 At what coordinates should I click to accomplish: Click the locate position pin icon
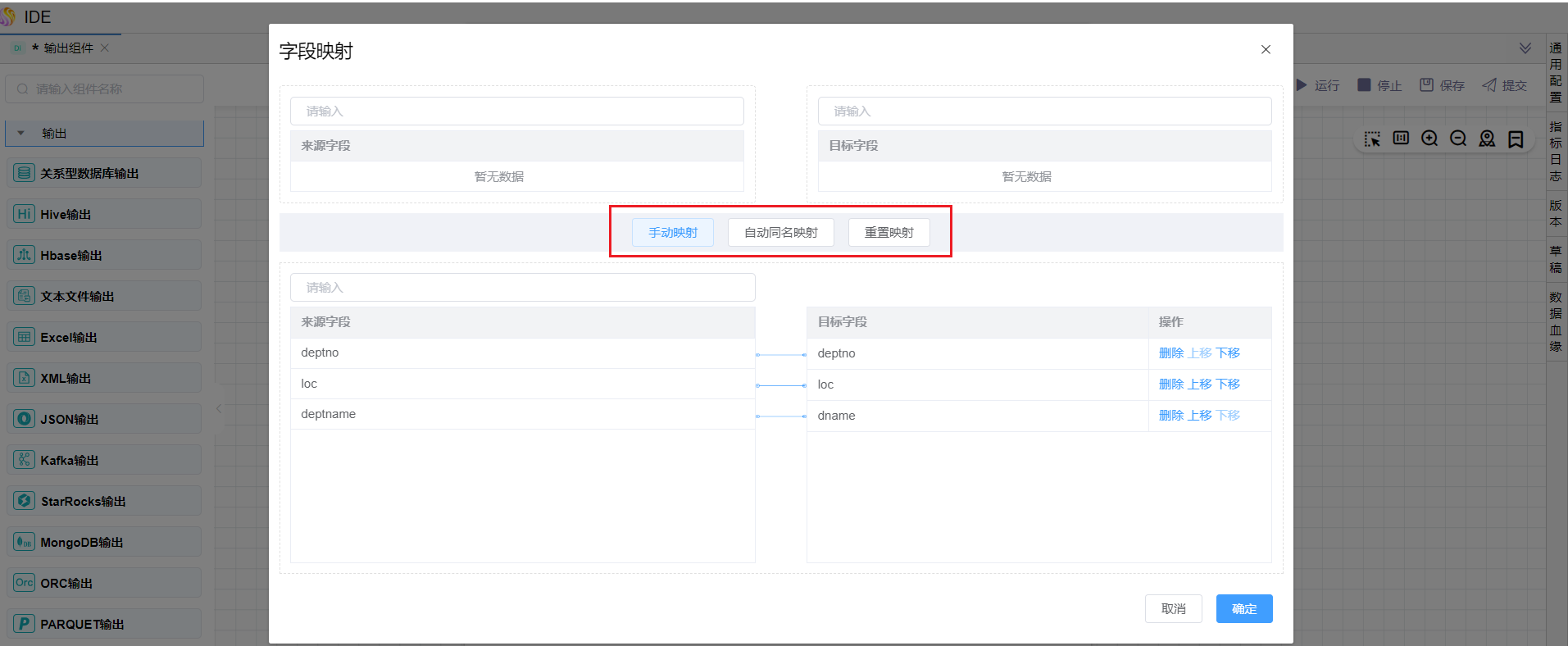click(x=1487, y=139)
